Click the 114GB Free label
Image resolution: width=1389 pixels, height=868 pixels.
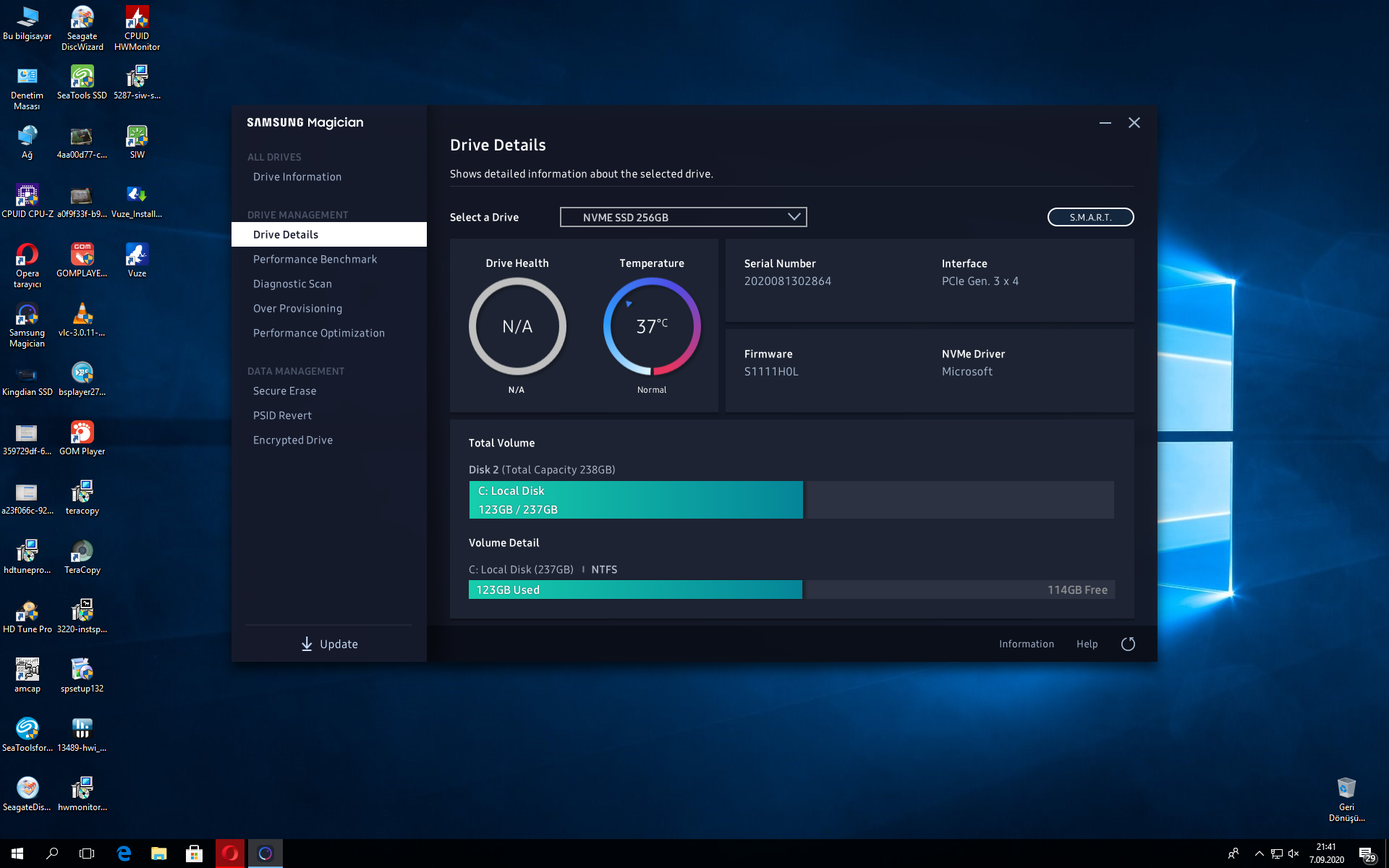1077,590
